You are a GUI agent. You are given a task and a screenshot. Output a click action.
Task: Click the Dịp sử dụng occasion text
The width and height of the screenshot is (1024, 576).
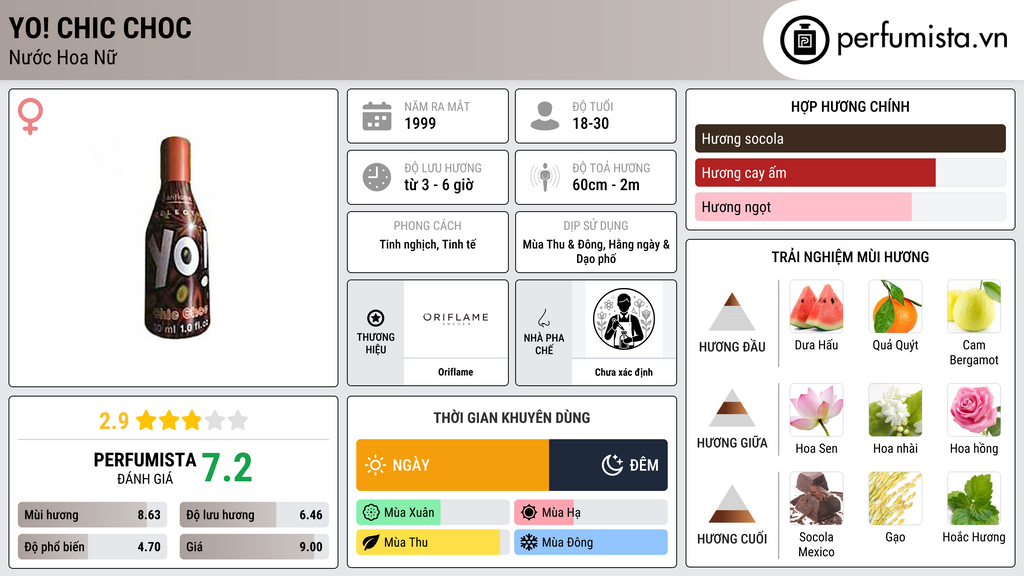[x=596, y=251]
